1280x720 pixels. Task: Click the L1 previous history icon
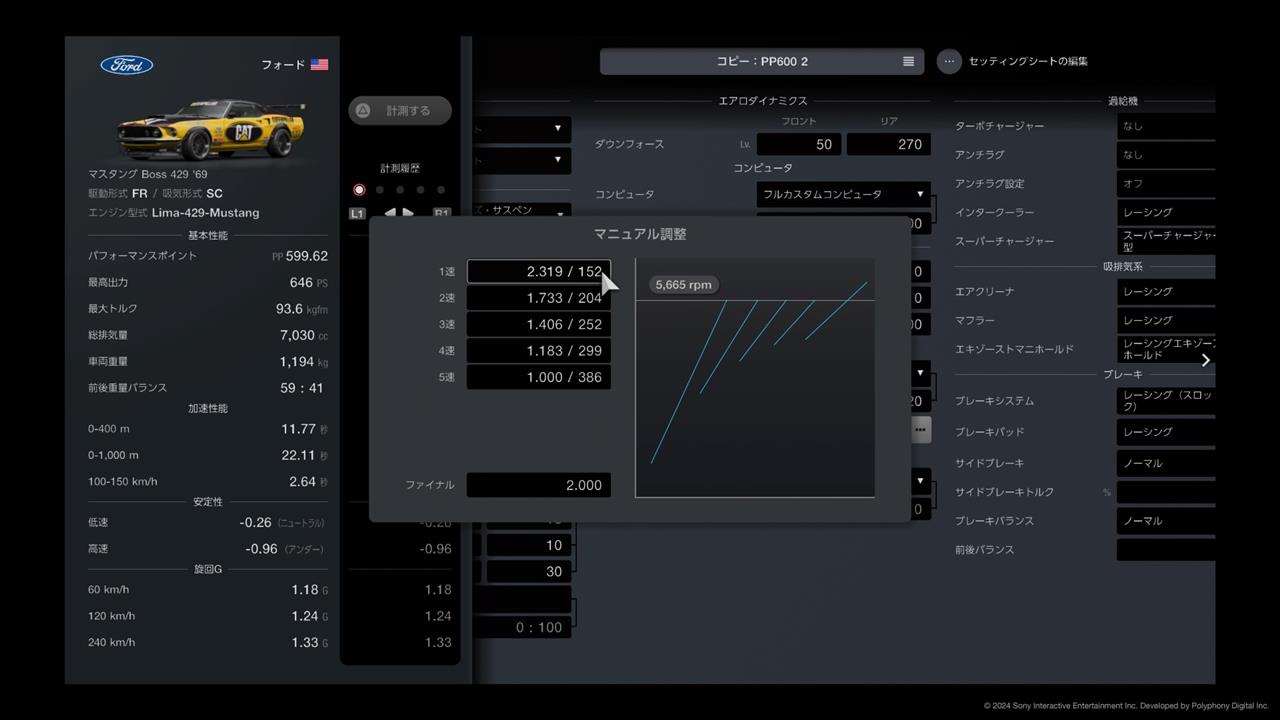(x=357, y=213)
